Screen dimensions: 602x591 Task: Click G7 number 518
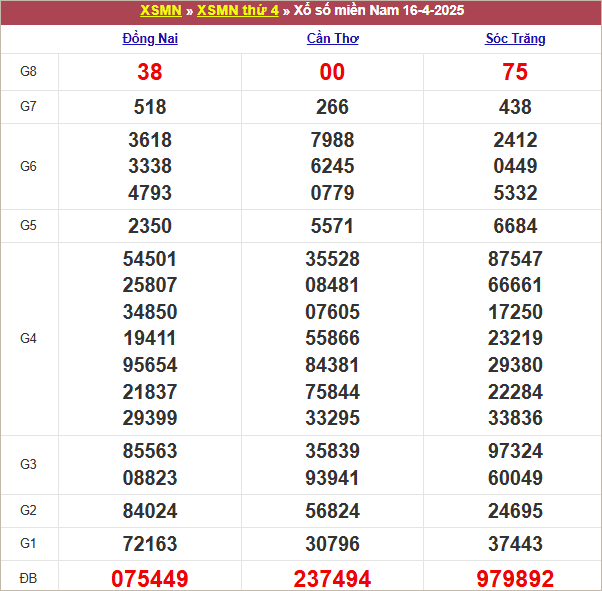[x=150, y=107]
